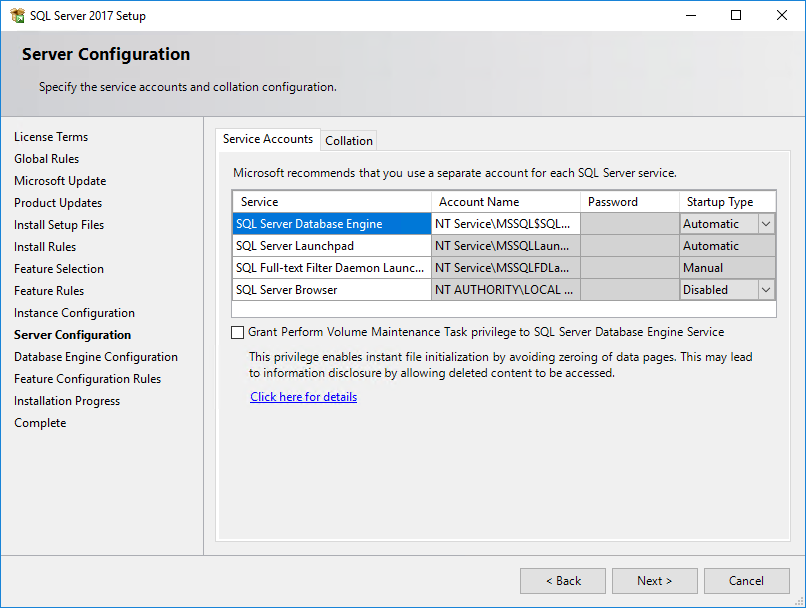Select SQL Server Database Engine service row
This screenshot has height=608, width=806.
point(332,224)
